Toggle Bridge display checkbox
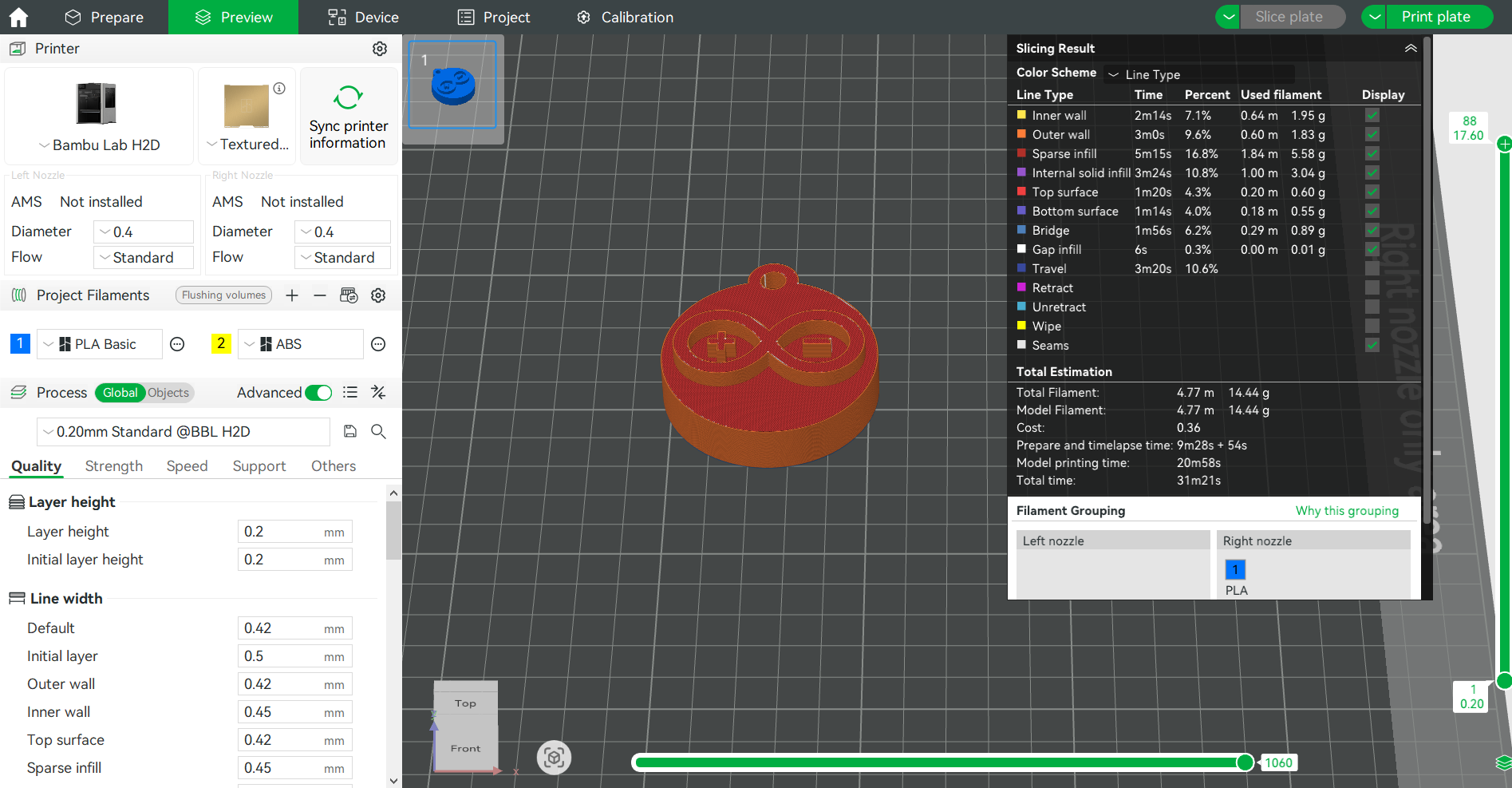The width and height of the screenshot is (1512, 788). 1372,230
